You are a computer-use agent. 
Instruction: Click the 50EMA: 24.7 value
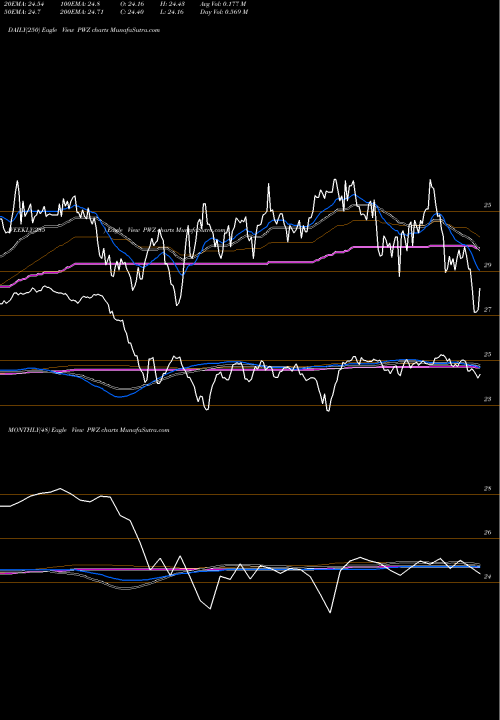tap(24, 12)
